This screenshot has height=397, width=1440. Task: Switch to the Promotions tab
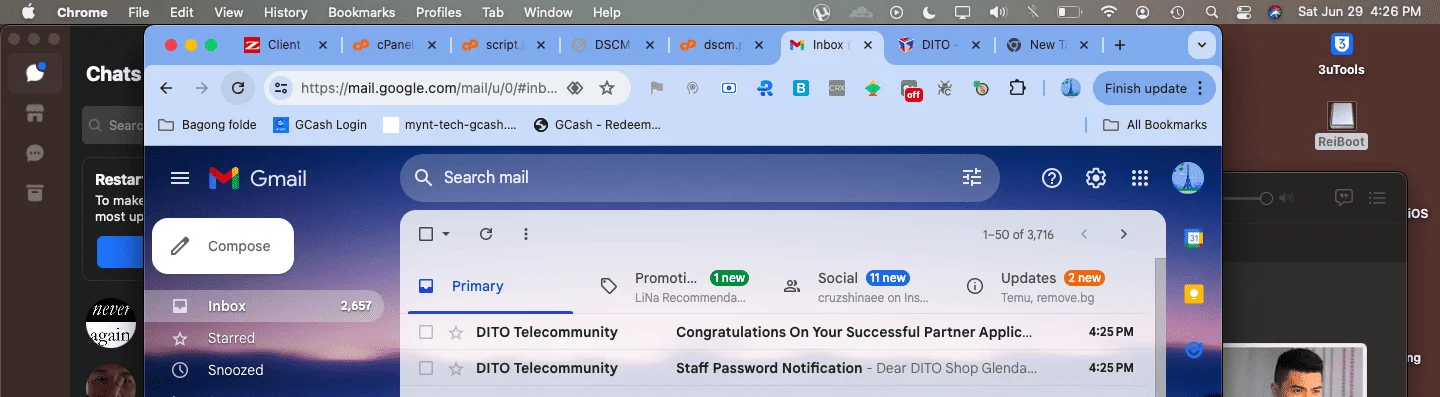(674, 286)
